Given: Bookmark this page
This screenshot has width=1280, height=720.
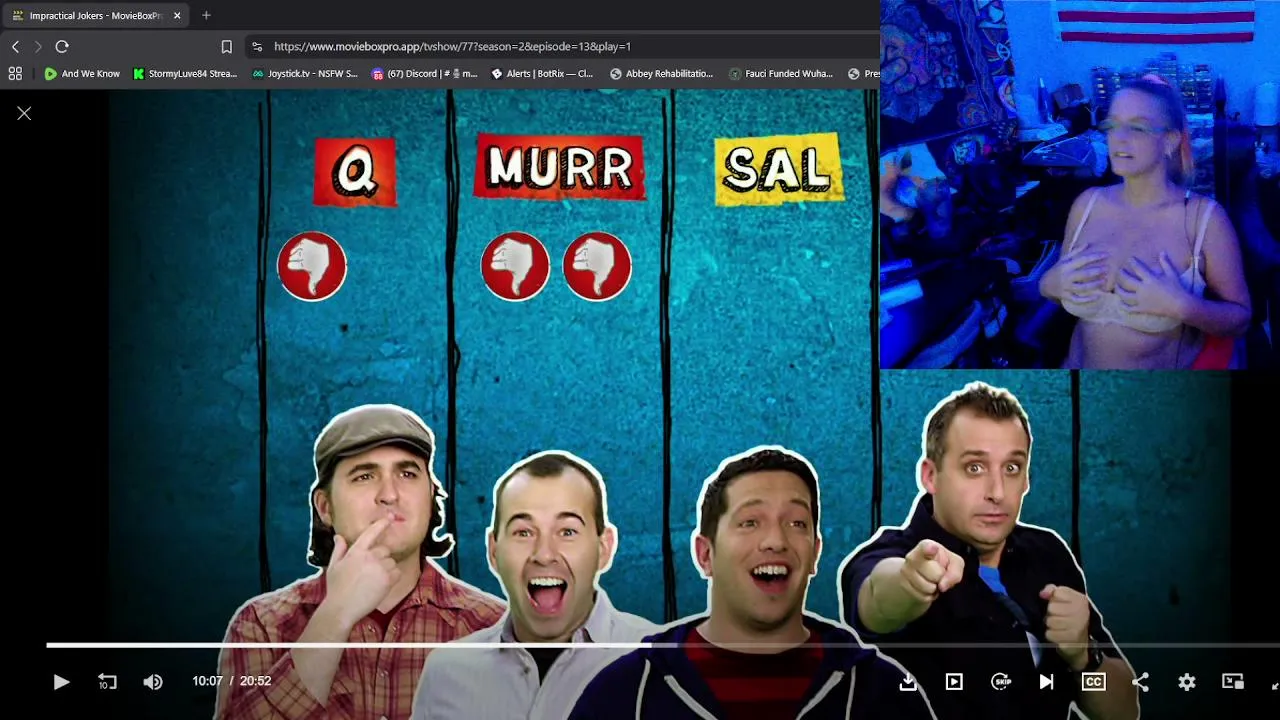Looking at the screenshot, I should click(227, 46).
